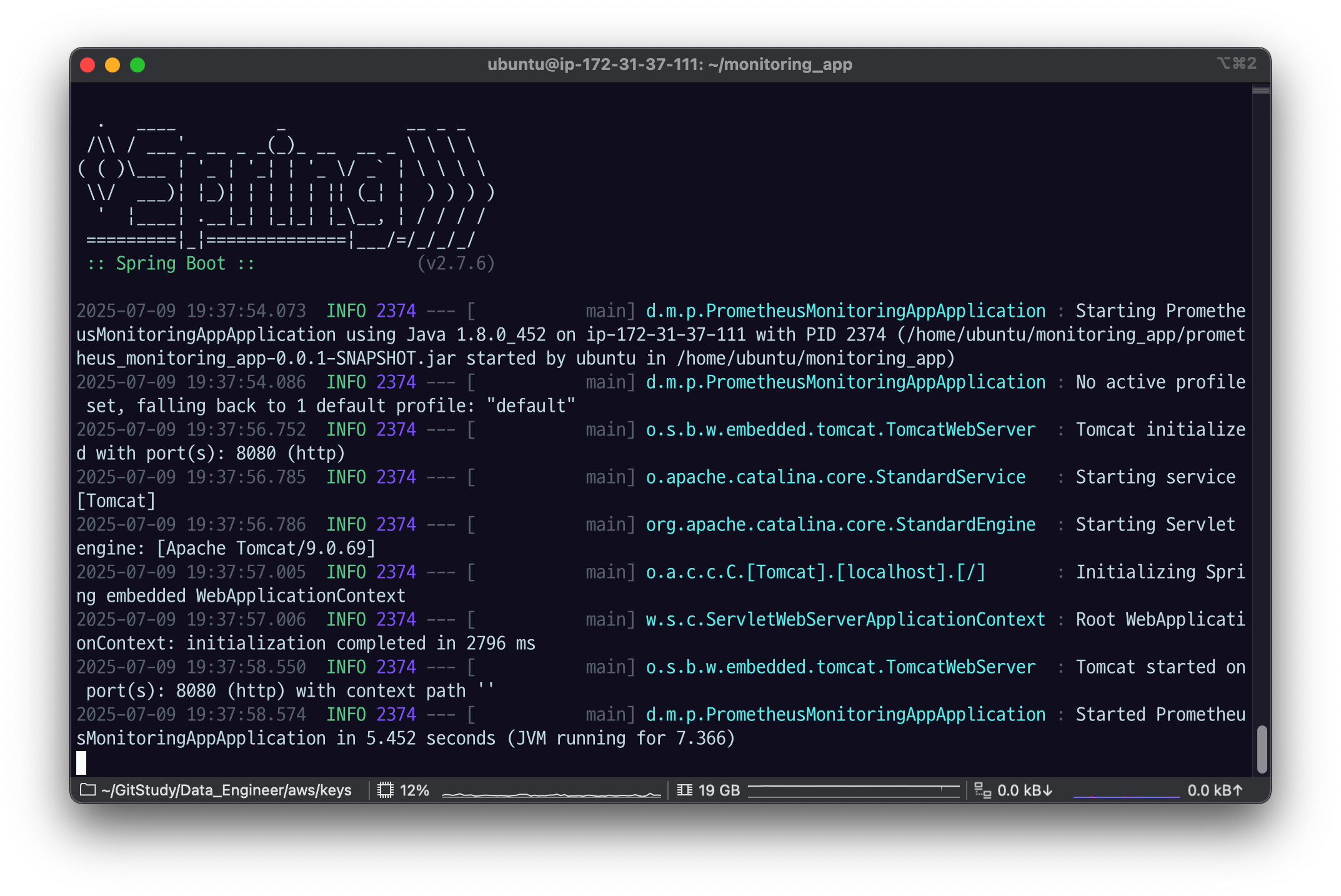Click the network throughput icon
This screenshot has height=896, width=1341.
coord(983,790)
